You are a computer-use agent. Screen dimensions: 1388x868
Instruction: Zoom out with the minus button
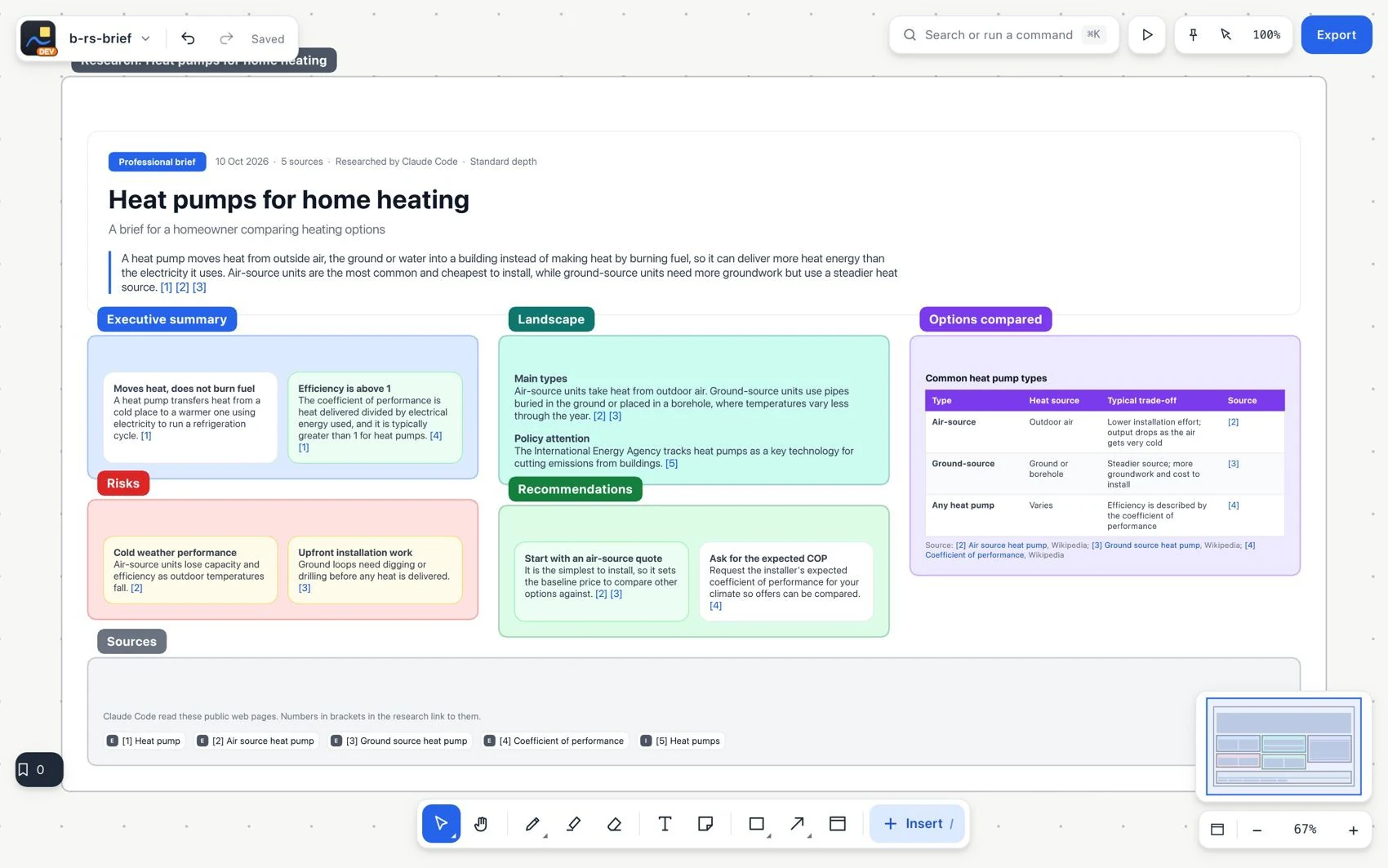(1257, 830)
